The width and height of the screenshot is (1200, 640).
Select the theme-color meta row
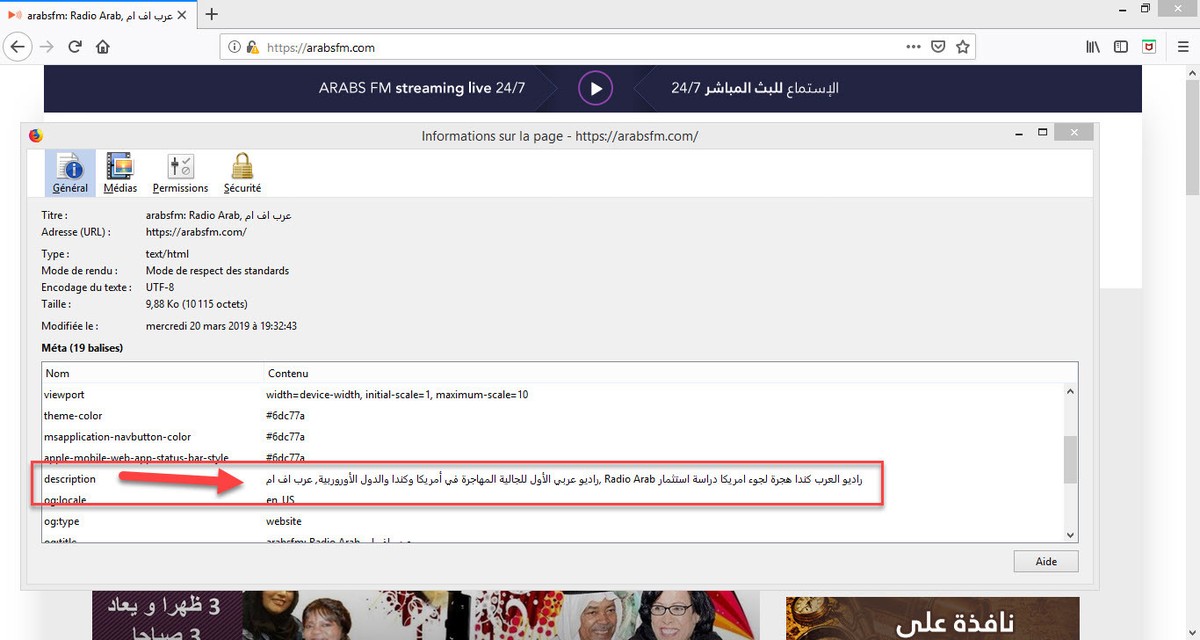(552, 415)
